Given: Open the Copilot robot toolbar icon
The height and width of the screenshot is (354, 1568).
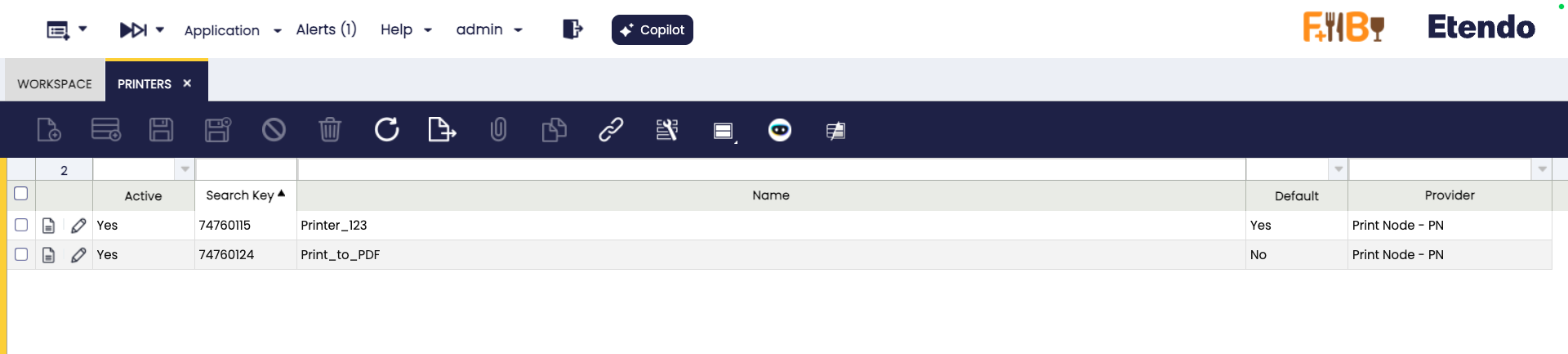Looking at the screenshot, I should point(780,129).
